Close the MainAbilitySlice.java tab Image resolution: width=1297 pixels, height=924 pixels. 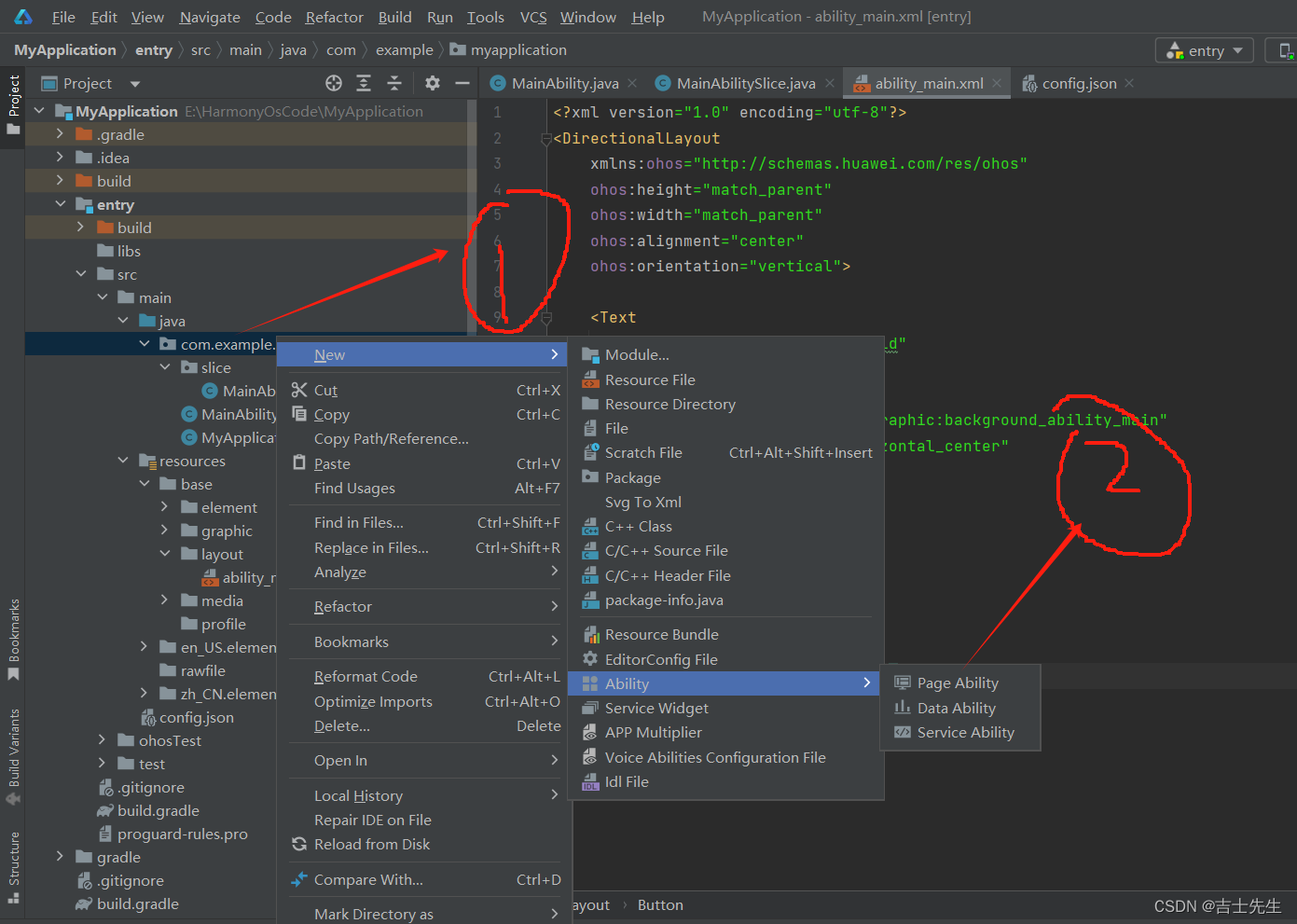tap(830, 83)
